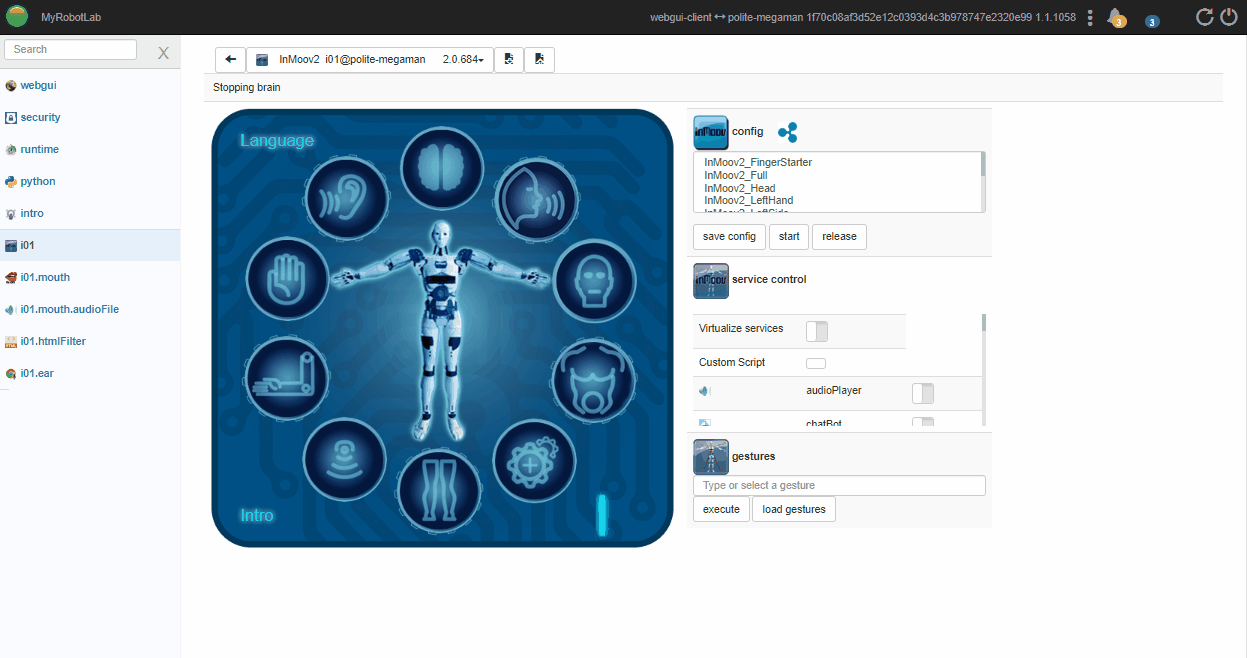Click the gesture text input field

click(839, 485)
